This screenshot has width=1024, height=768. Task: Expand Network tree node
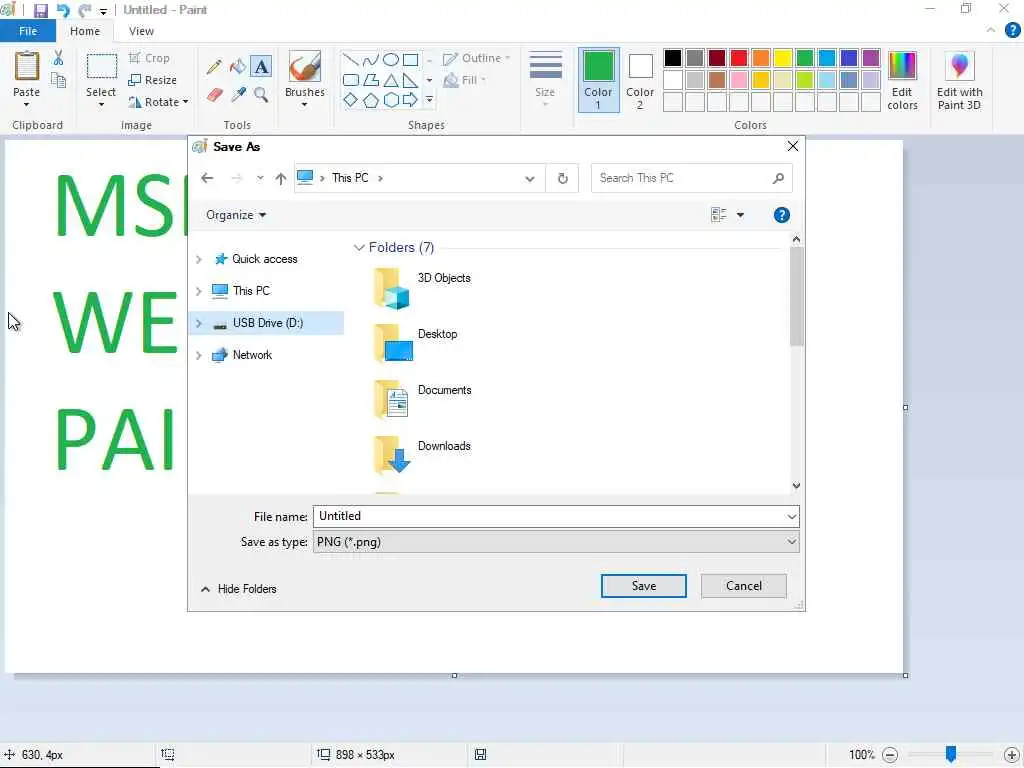pyautogui.click(x=199, y=355)
